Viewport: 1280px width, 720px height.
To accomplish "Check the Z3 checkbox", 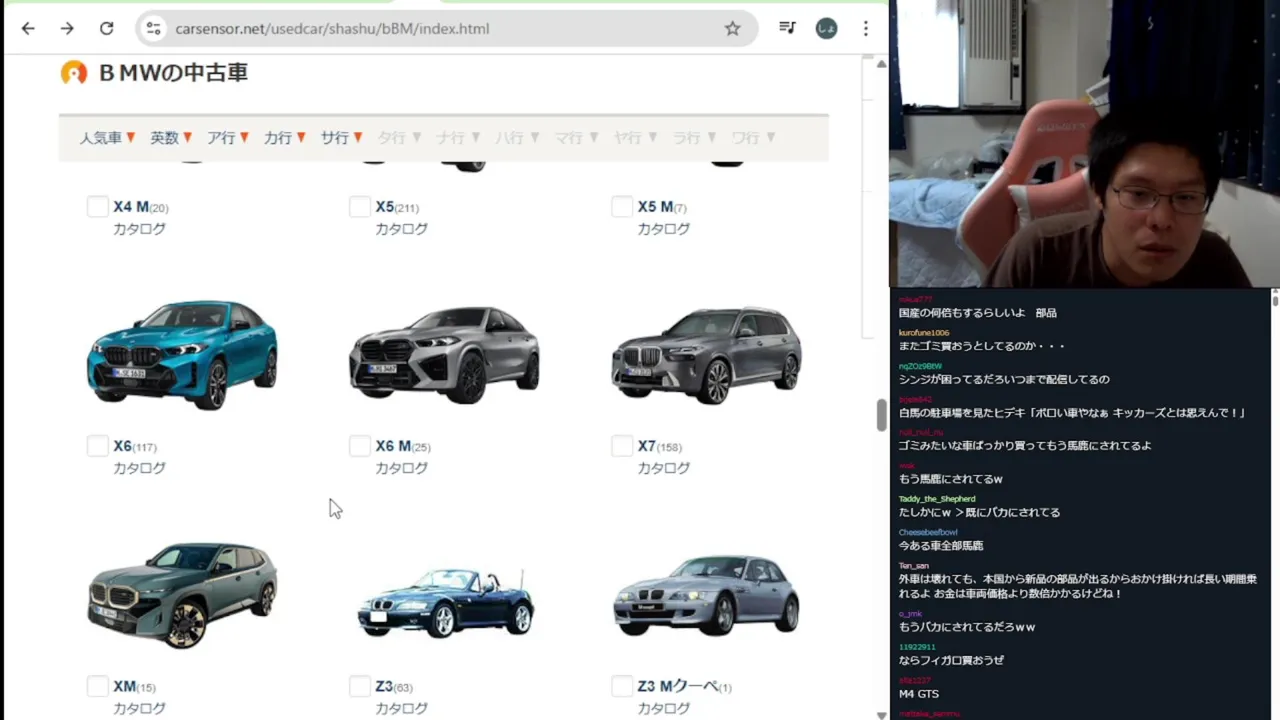I will (360, 685).
